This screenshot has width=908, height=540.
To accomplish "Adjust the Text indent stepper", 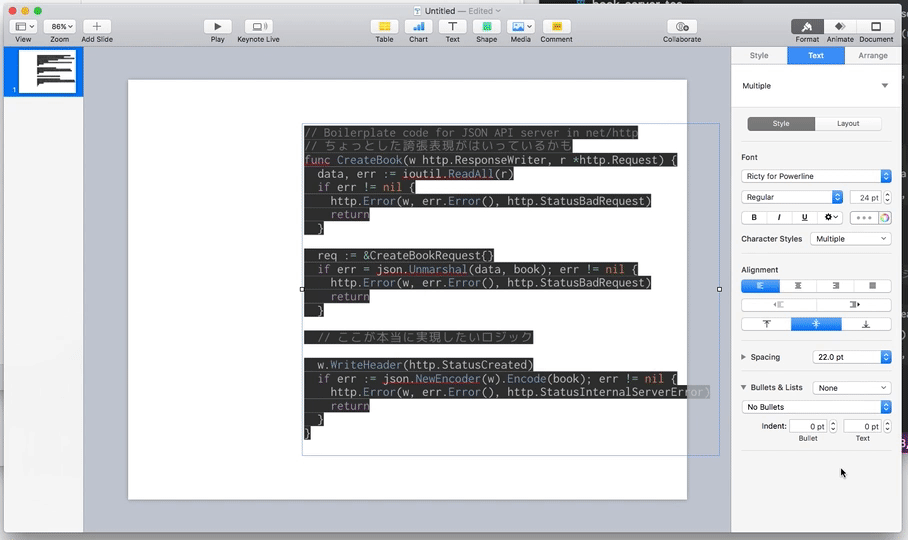I will tap(887, 427).
